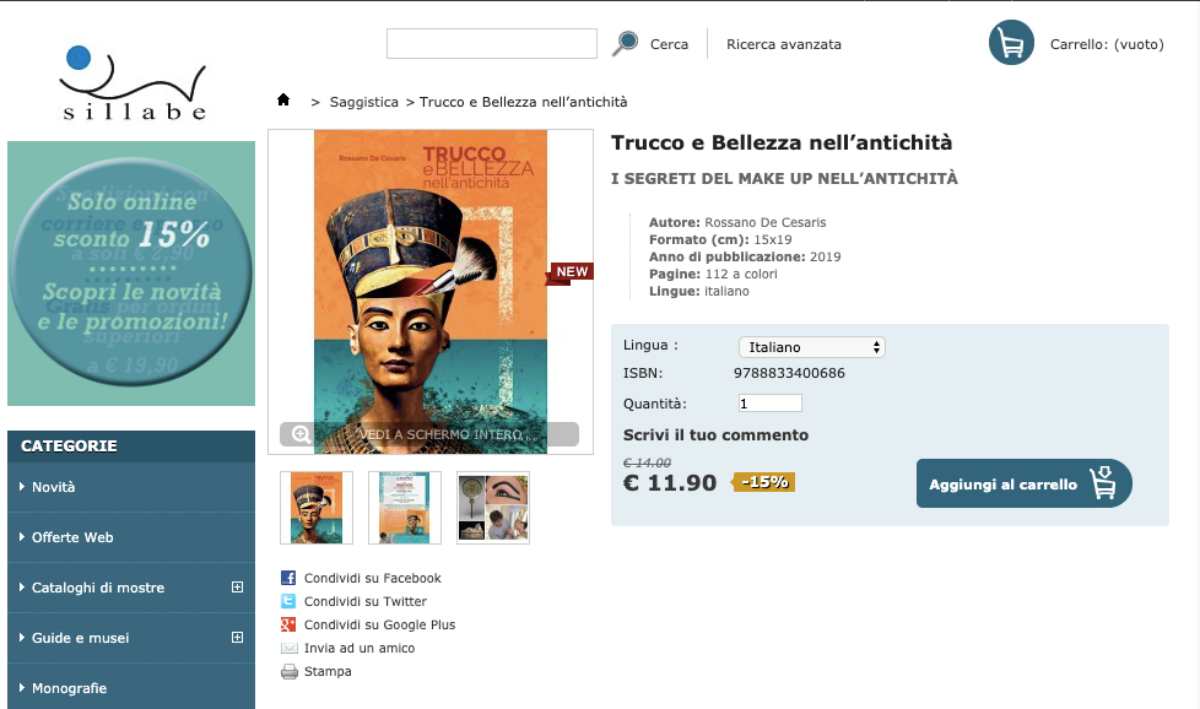Open the Lingua dropdown
This screenshot has height=709, width=1200.
point(811,347)
